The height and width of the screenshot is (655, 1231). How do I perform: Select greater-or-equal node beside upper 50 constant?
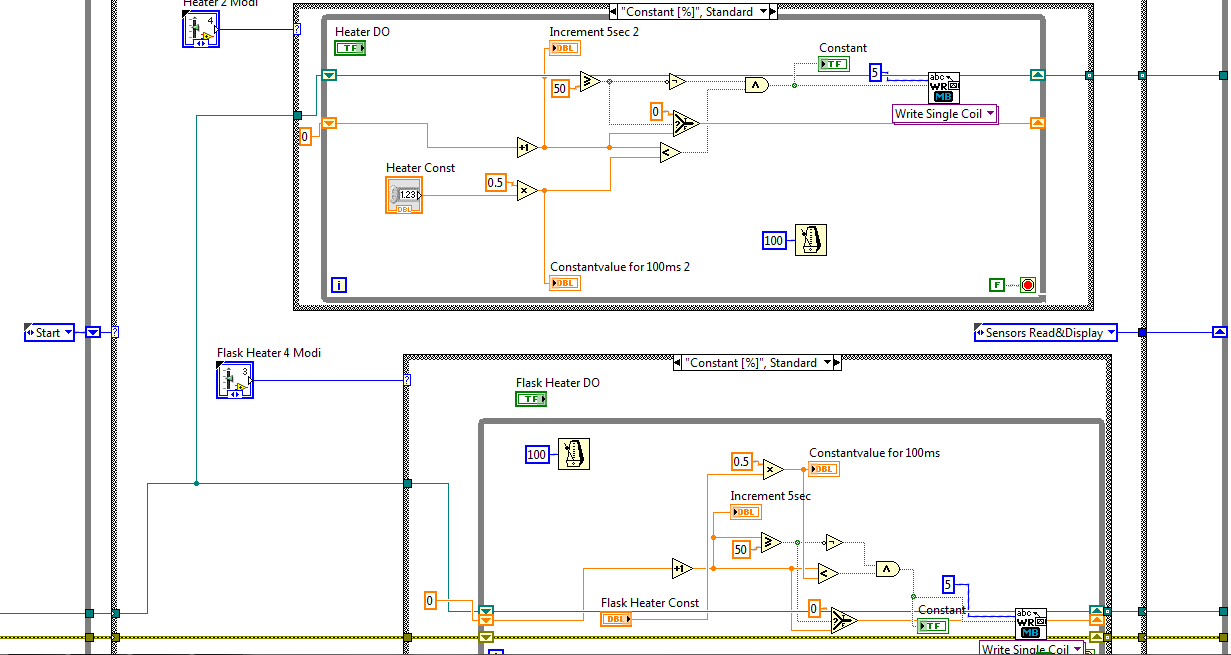591,81
